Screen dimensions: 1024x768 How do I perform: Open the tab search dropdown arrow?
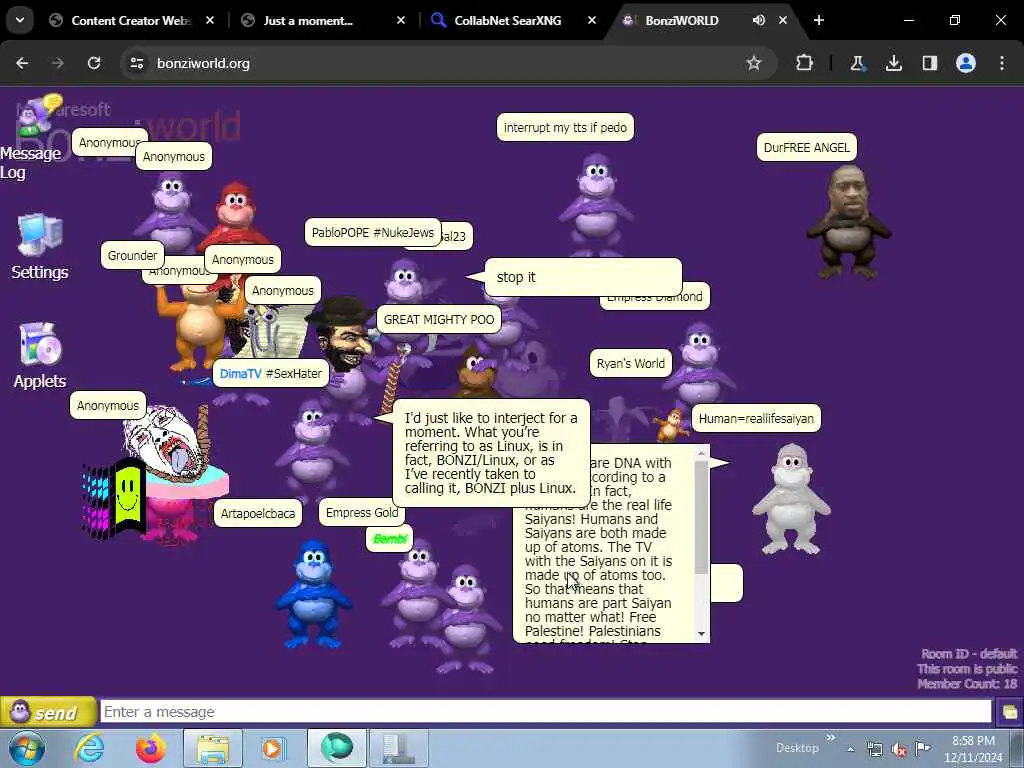20,20
